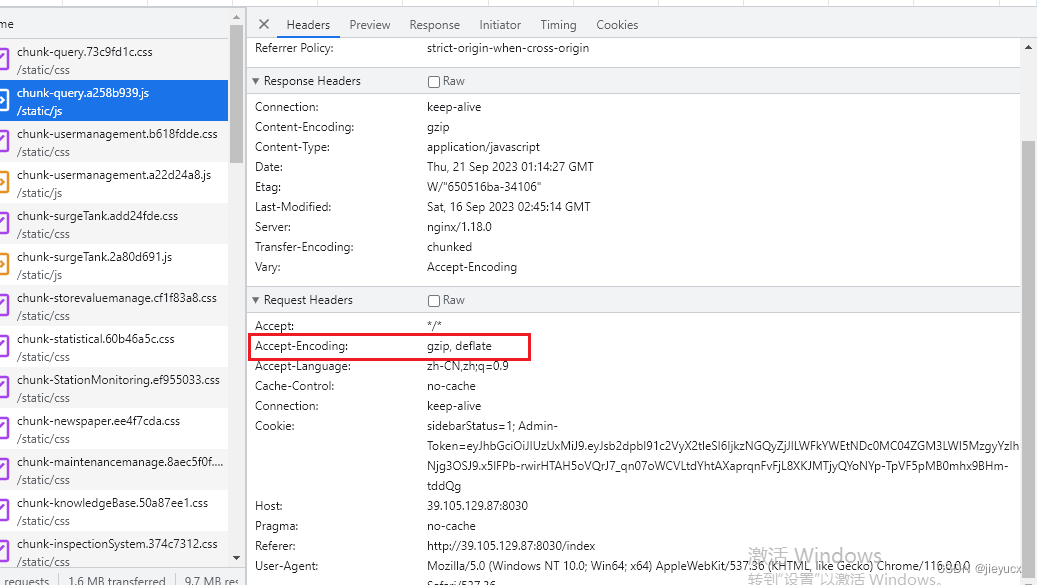
Task: Collapse the Request Headers section
Action: (x=256, y=300)
